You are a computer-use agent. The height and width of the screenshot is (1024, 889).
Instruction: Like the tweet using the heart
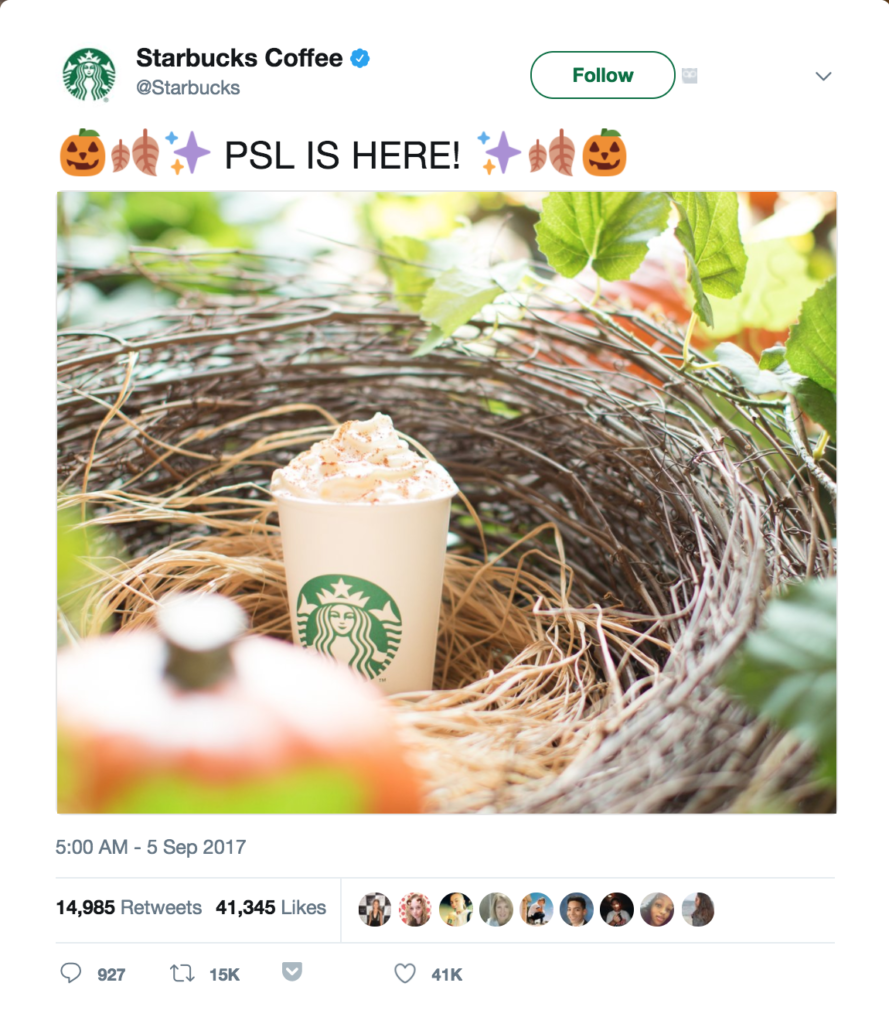coord(403,973)
